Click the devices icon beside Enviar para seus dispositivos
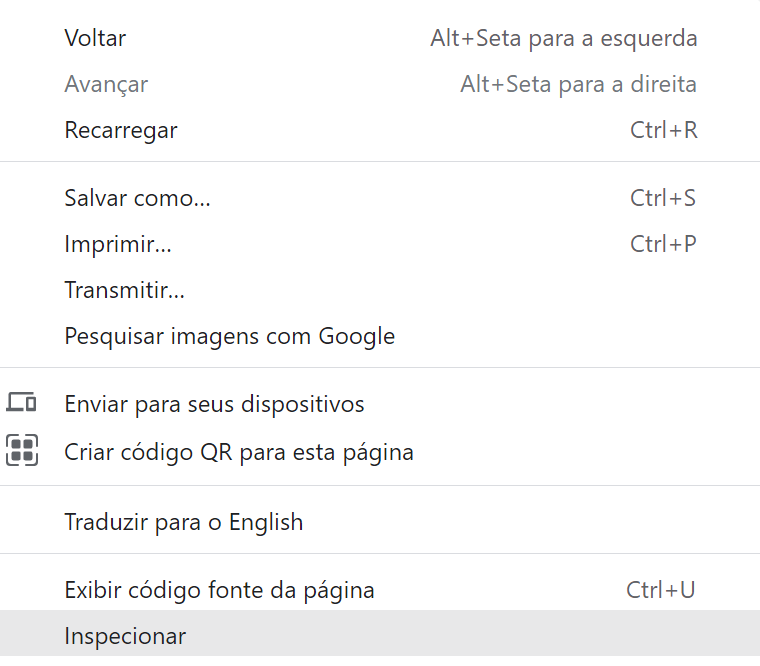760x666 pixels. coord(21,402)
